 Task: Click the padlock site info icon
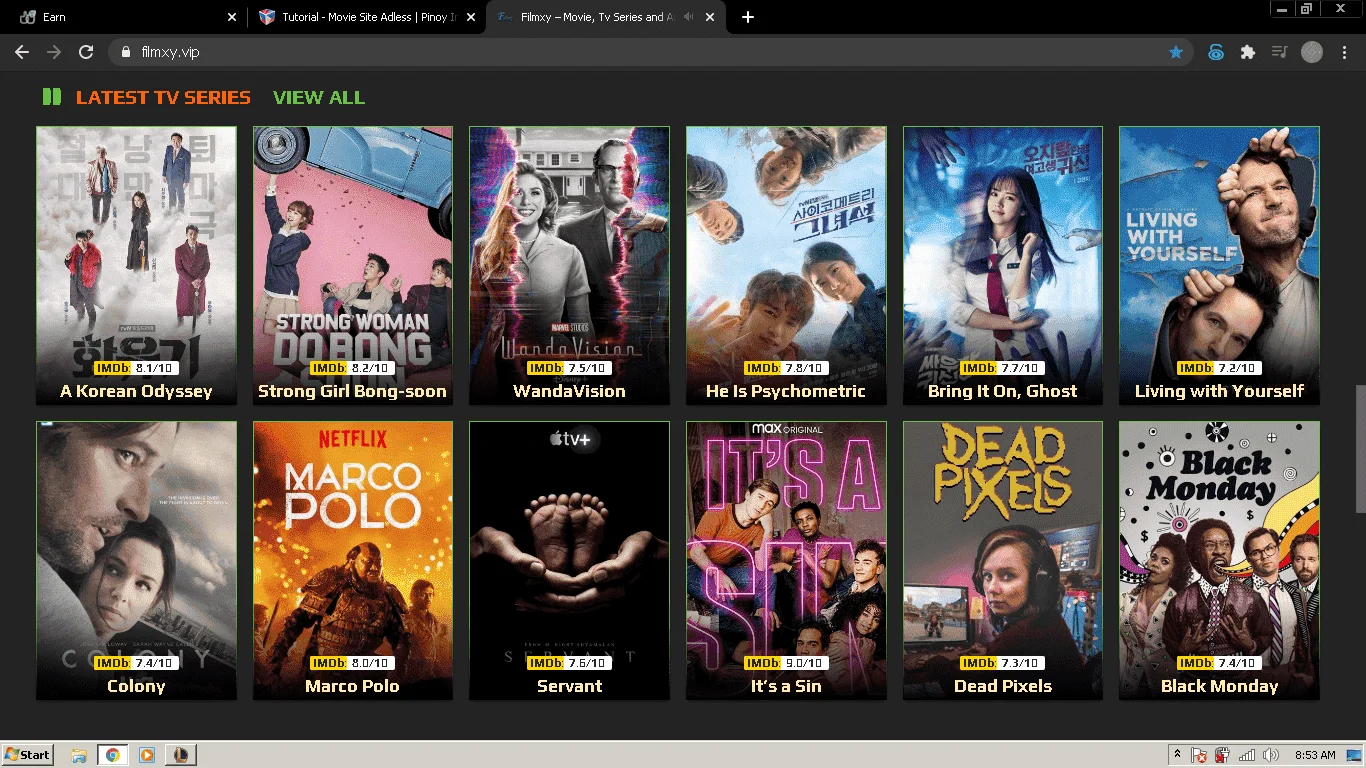(126, 52)
